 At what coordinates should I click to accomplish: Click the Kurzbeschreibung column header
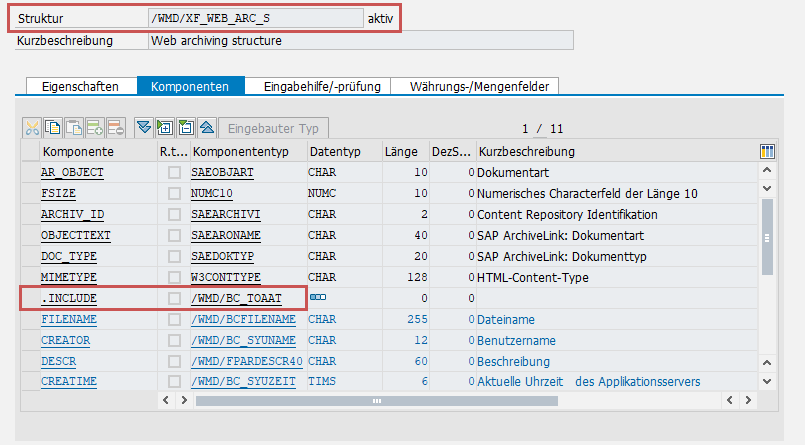point(617,151)
